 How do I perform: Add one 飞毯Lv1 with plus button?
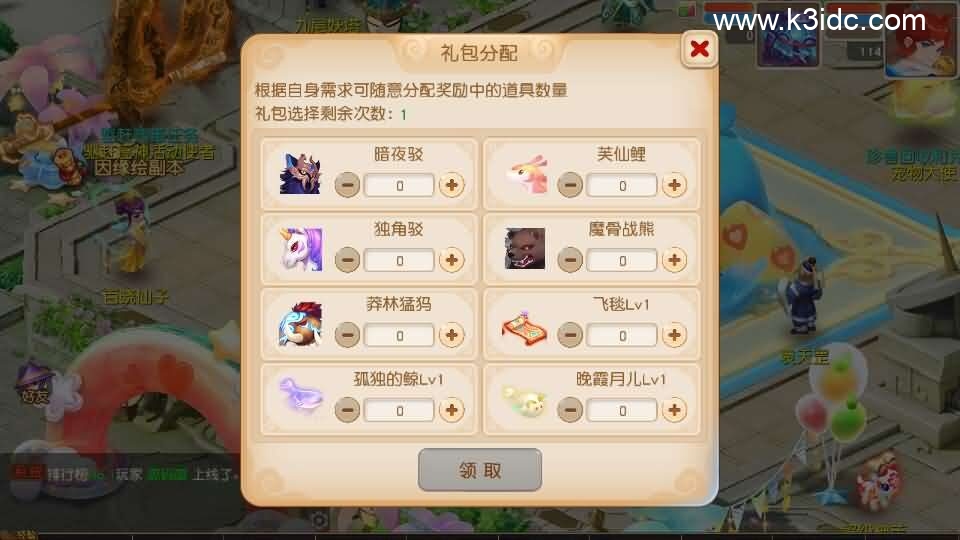[x=674, y=335]
